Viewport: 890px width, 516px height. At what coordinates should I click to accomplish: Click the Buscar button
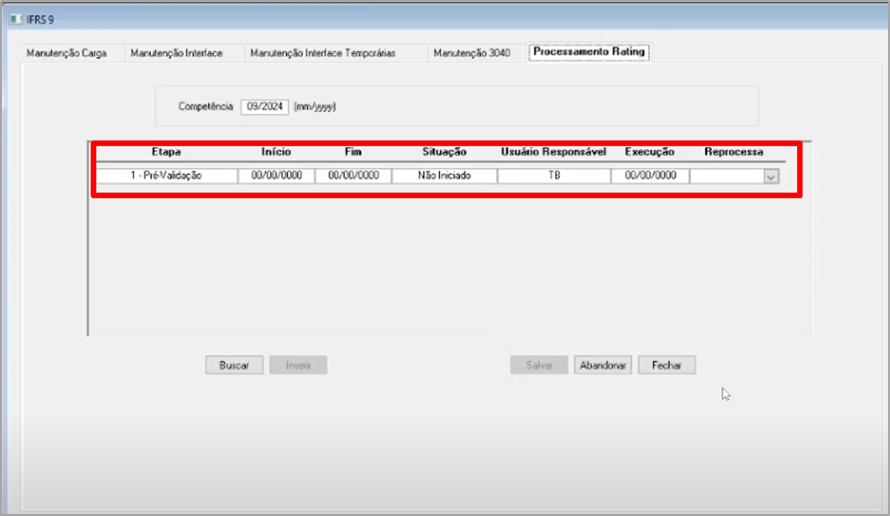(234, 365)
